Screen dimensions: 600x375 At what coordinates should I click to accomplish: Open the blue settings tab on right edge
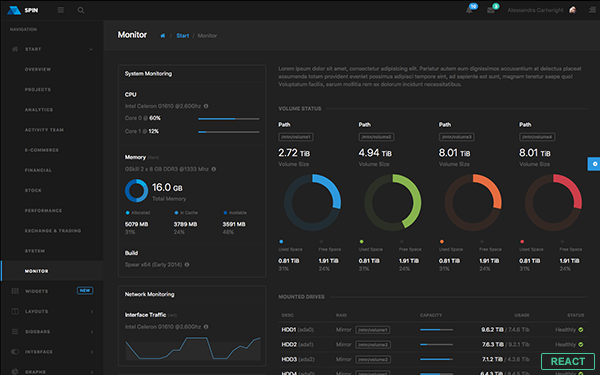[x=594, y=164]
